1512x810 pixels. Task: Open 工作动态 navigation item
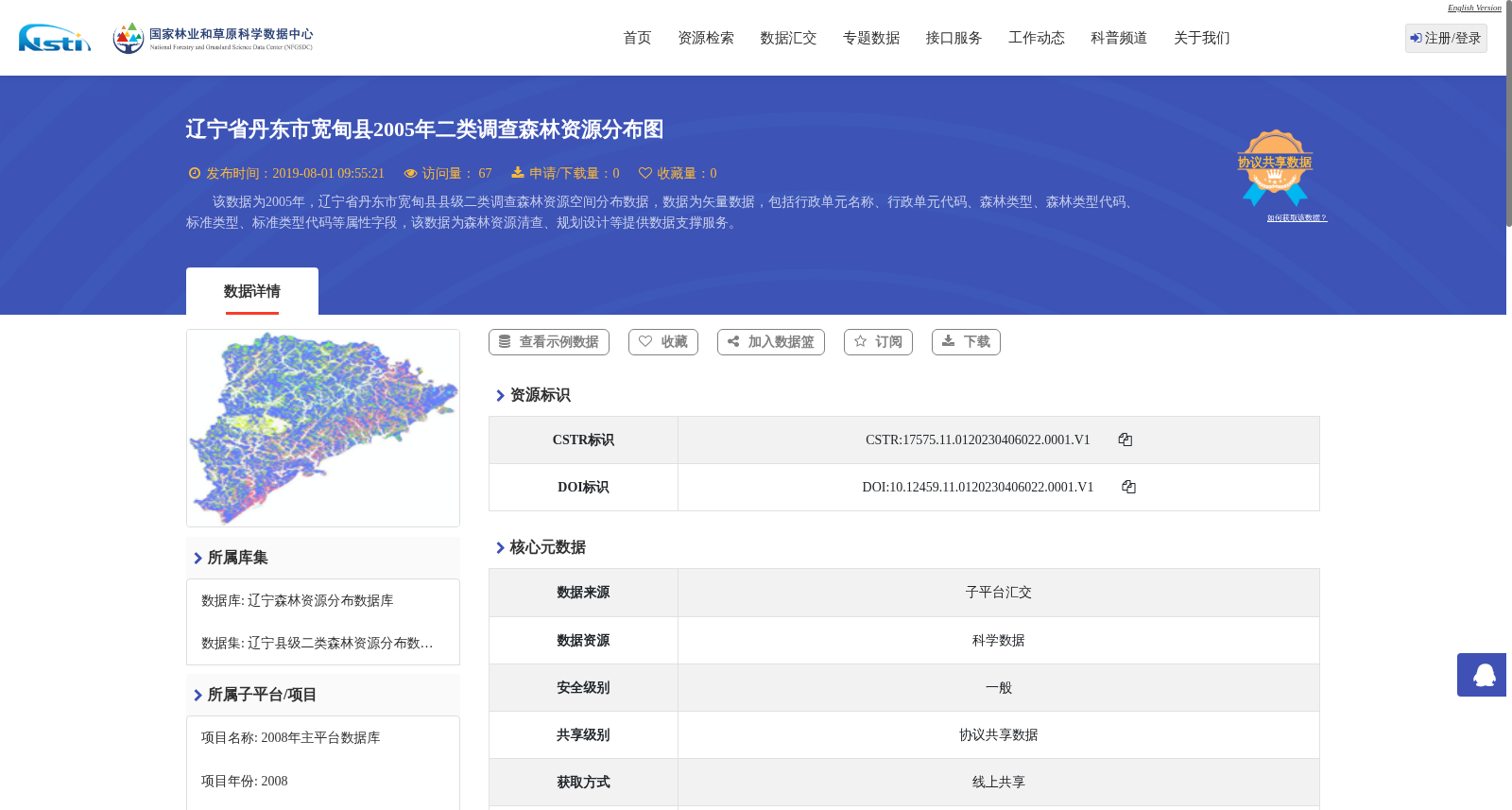(x=1037, y=38)
